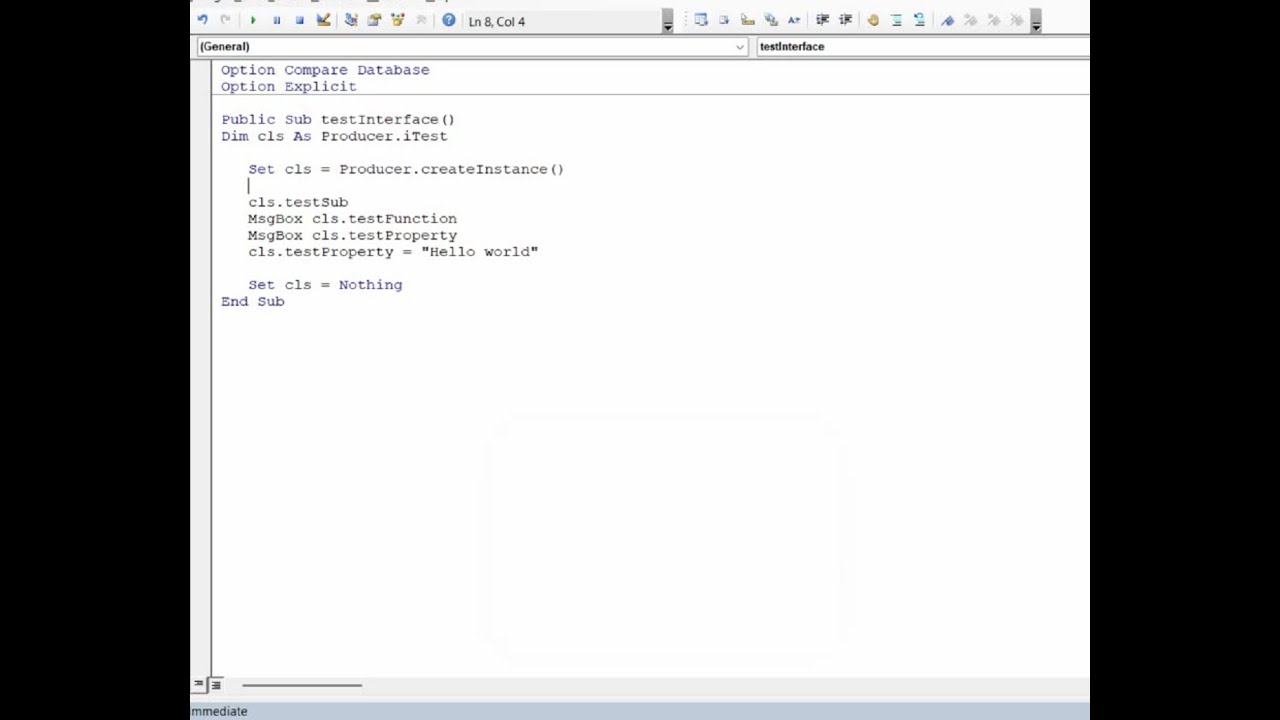Click the Clear All Bookmarks icon
The width and height of the screenshot is (1280, 720).
tap(1016, 20)
